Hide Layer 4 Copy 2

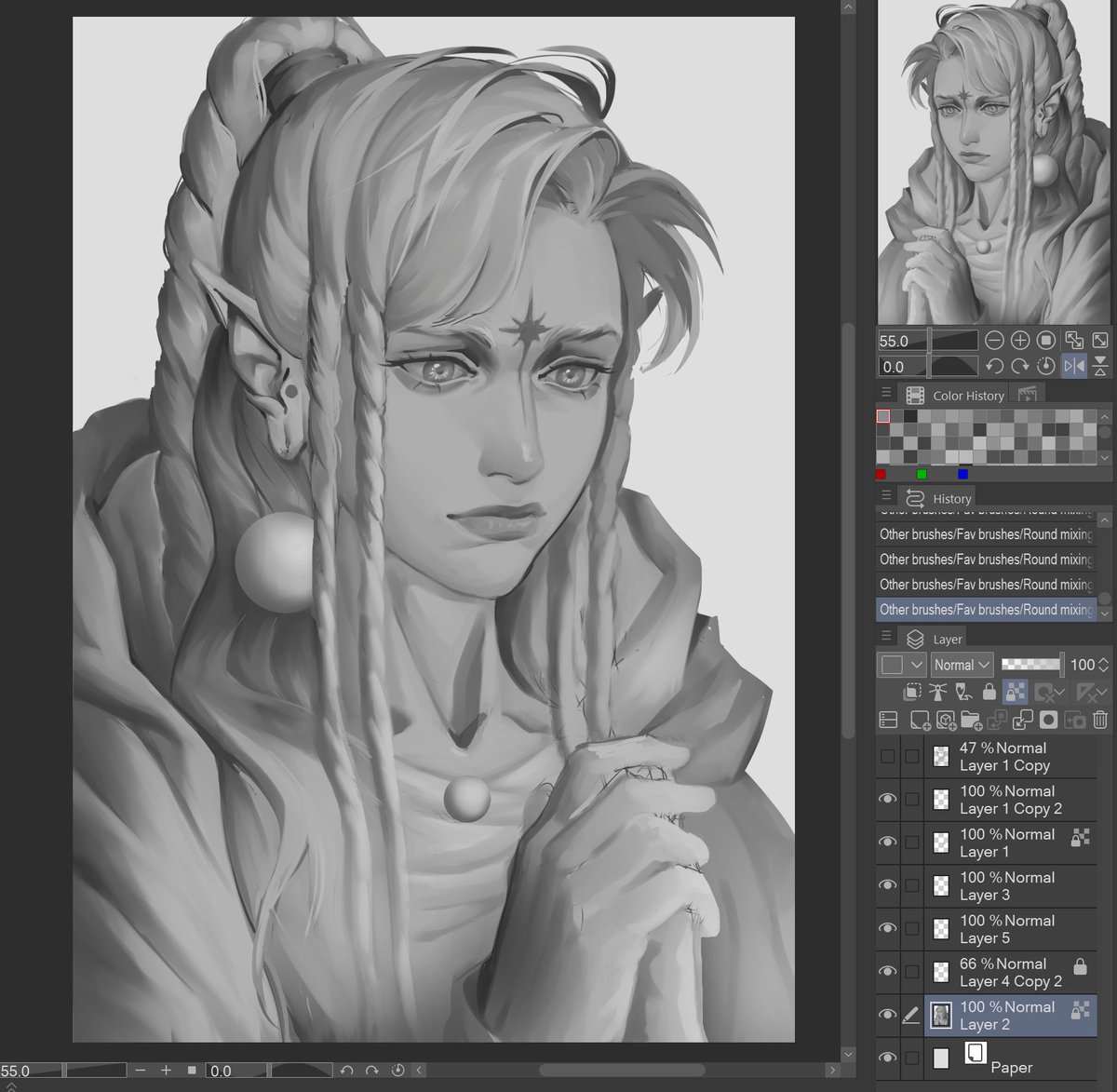pos(887,971)
